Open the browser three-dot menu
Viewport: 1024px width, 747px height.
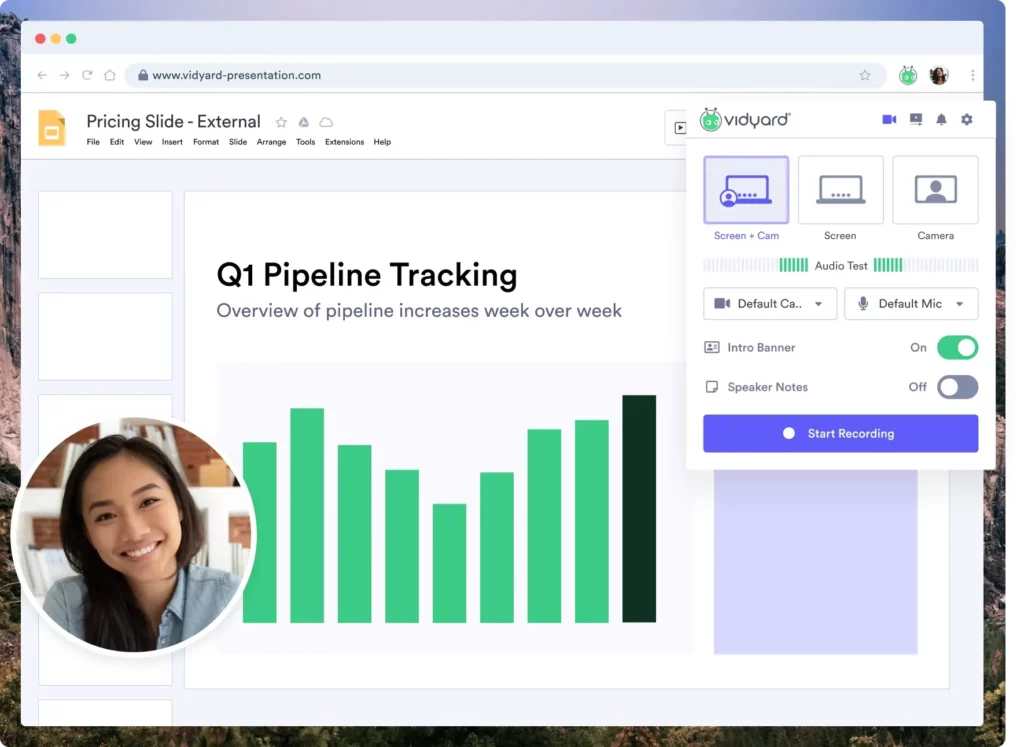pyautogui.click(x=972, y=75)
